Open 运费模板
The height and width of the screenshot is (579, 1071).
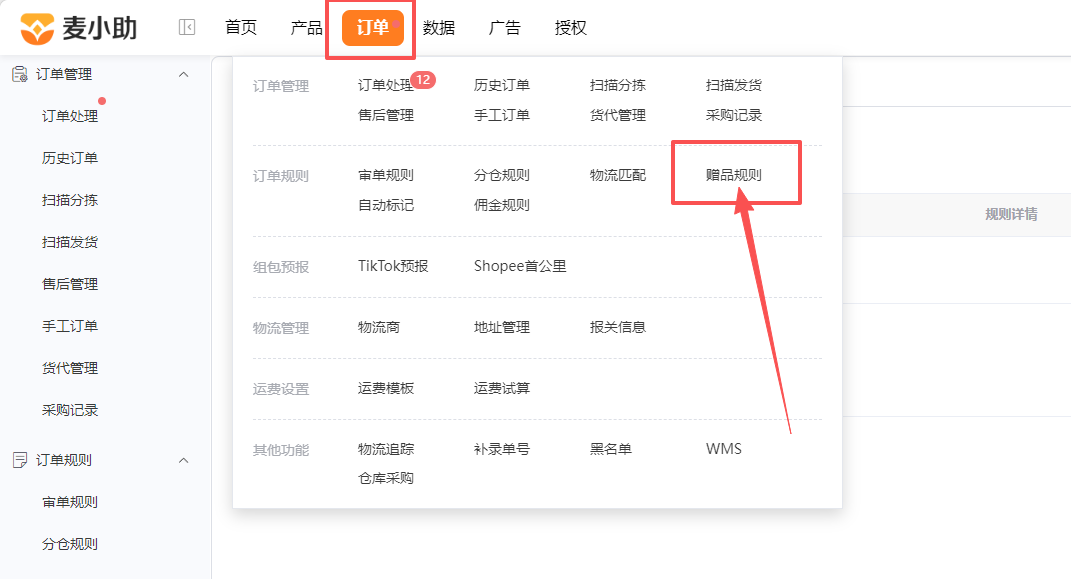pos(386,389)
